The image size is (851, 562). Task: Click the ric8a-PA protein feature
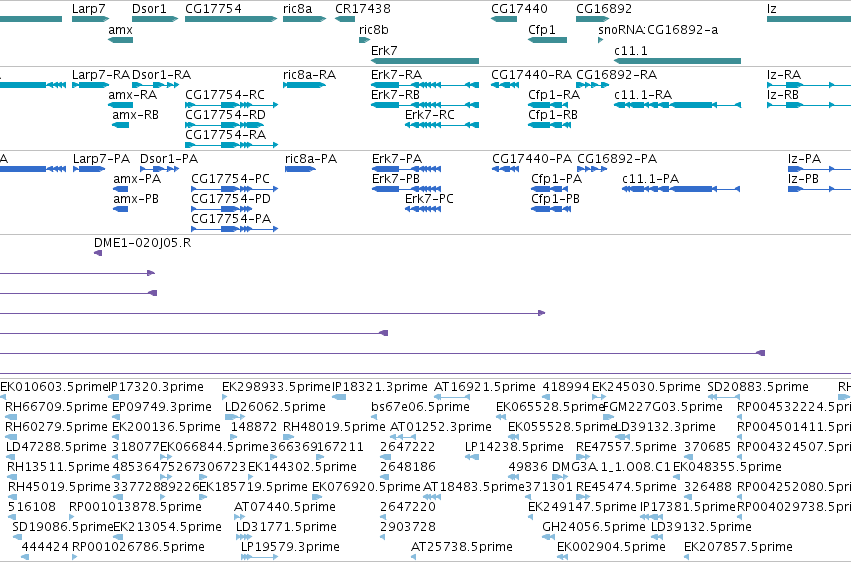301,169
